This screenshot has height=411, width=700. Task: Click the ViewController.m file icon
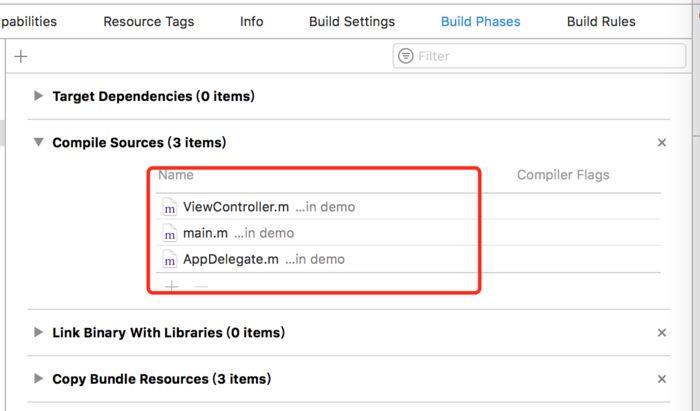[x=169, y=207]
